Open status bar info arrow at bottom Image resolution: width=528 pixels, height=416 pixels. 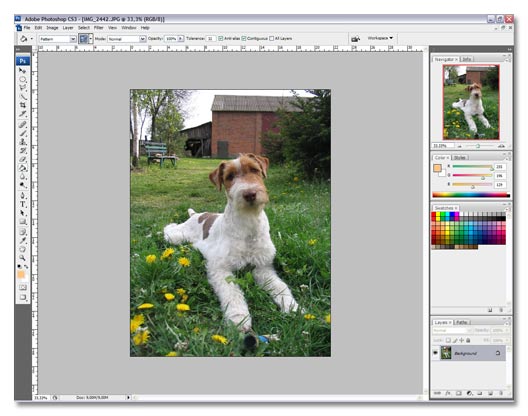(128, 397)
